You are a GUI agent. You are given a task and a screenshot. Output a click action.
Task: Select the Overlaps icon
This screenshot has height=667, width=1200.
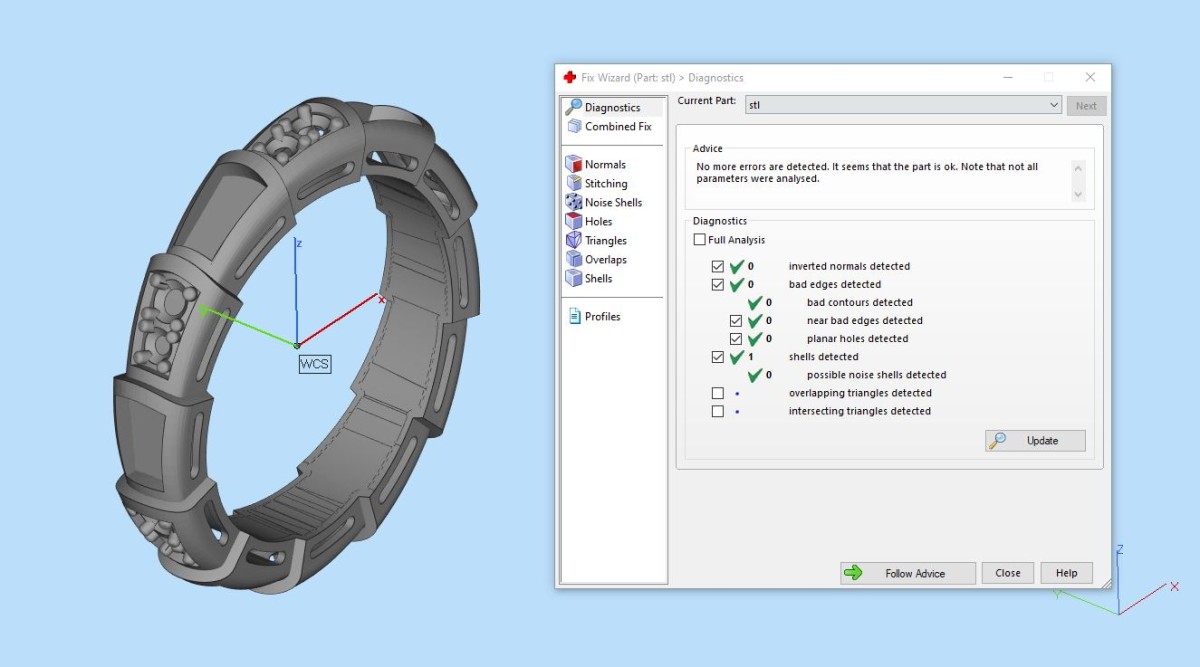[x=574, y=259]
